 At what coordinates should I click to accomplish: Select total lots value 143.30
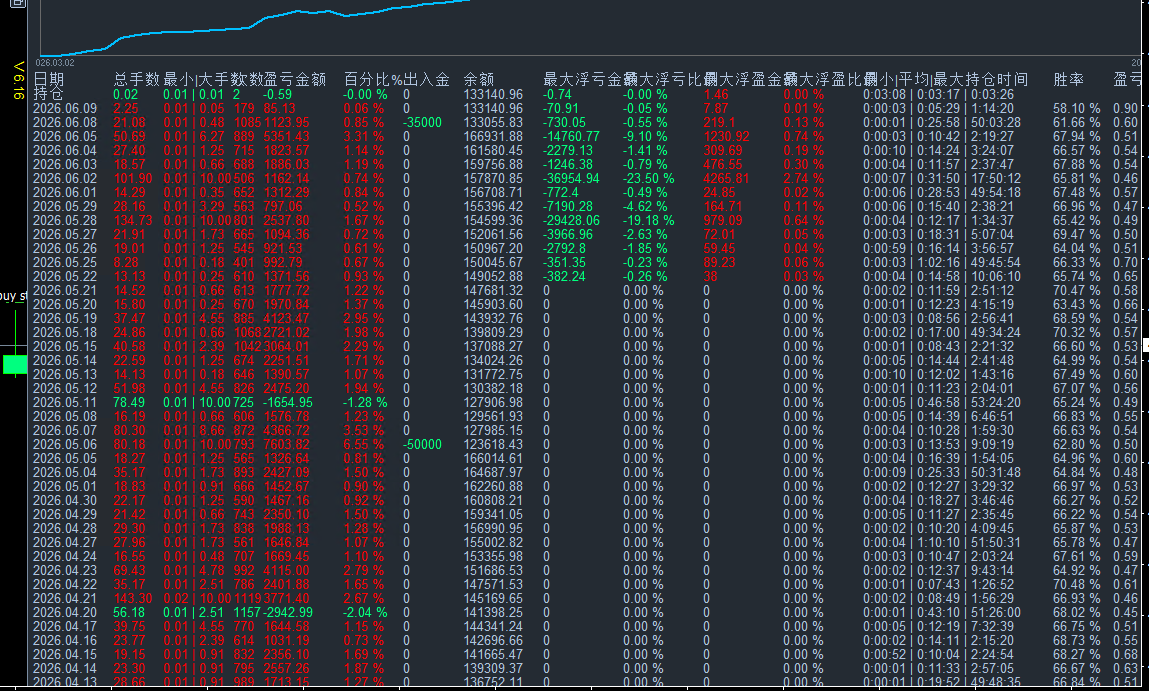pos(133,598)
